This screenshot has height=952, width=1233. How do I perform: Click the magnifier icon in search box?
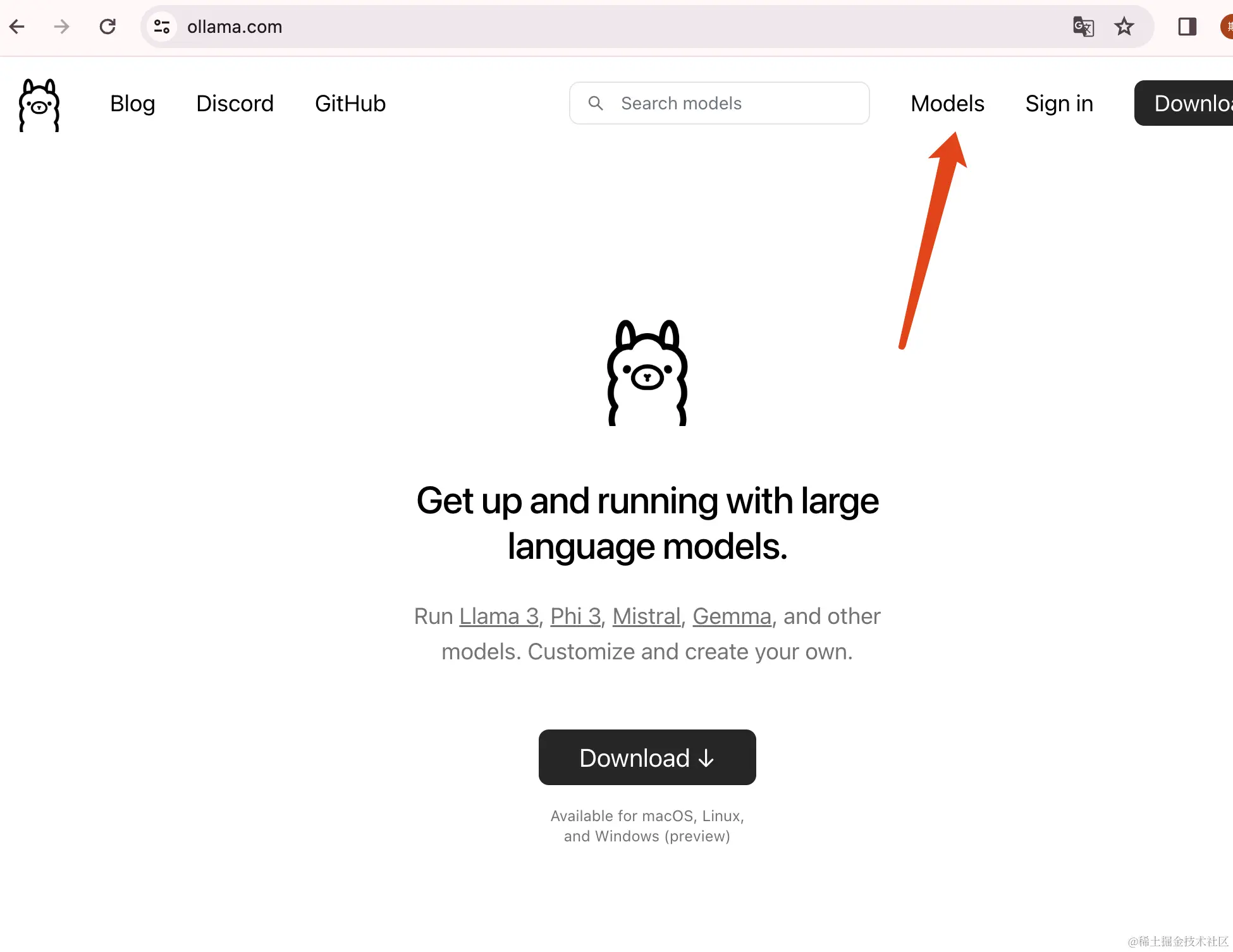click(595, 103)
